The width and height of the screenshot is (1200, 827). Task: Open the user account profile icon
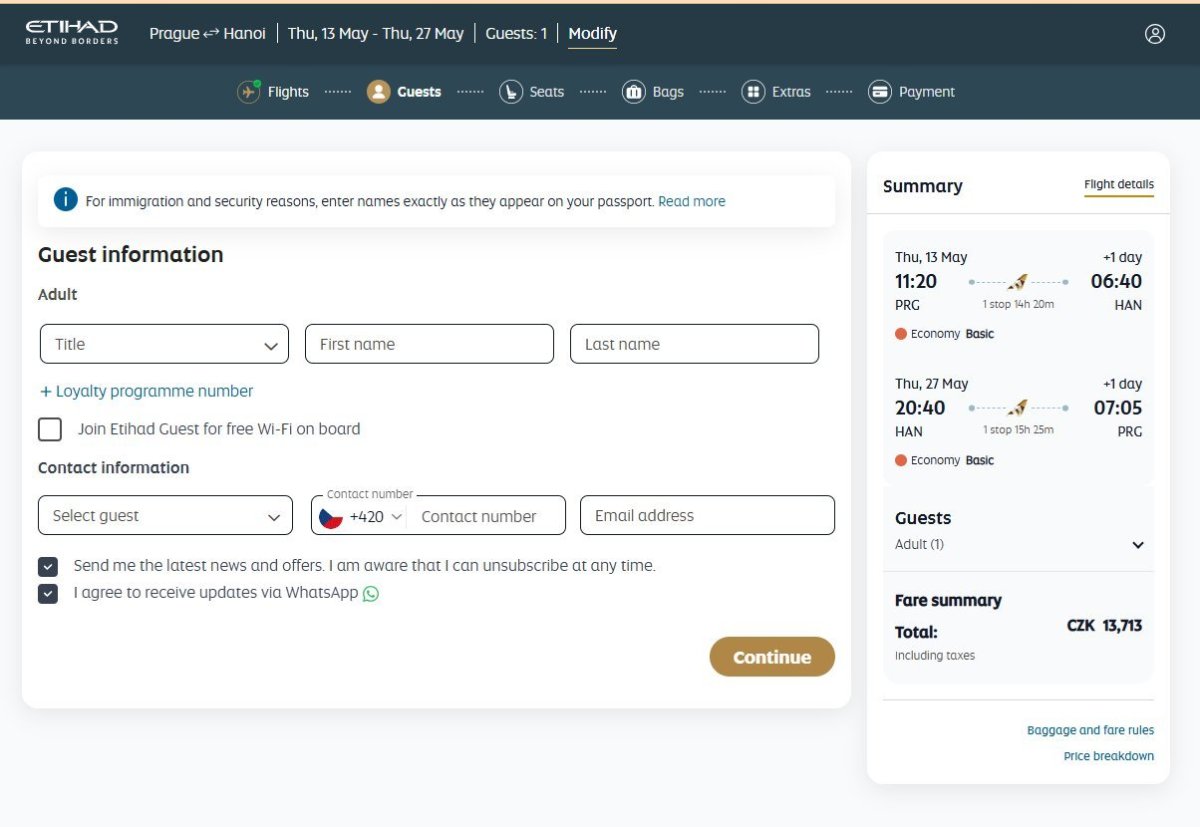tap(1155, 34)
